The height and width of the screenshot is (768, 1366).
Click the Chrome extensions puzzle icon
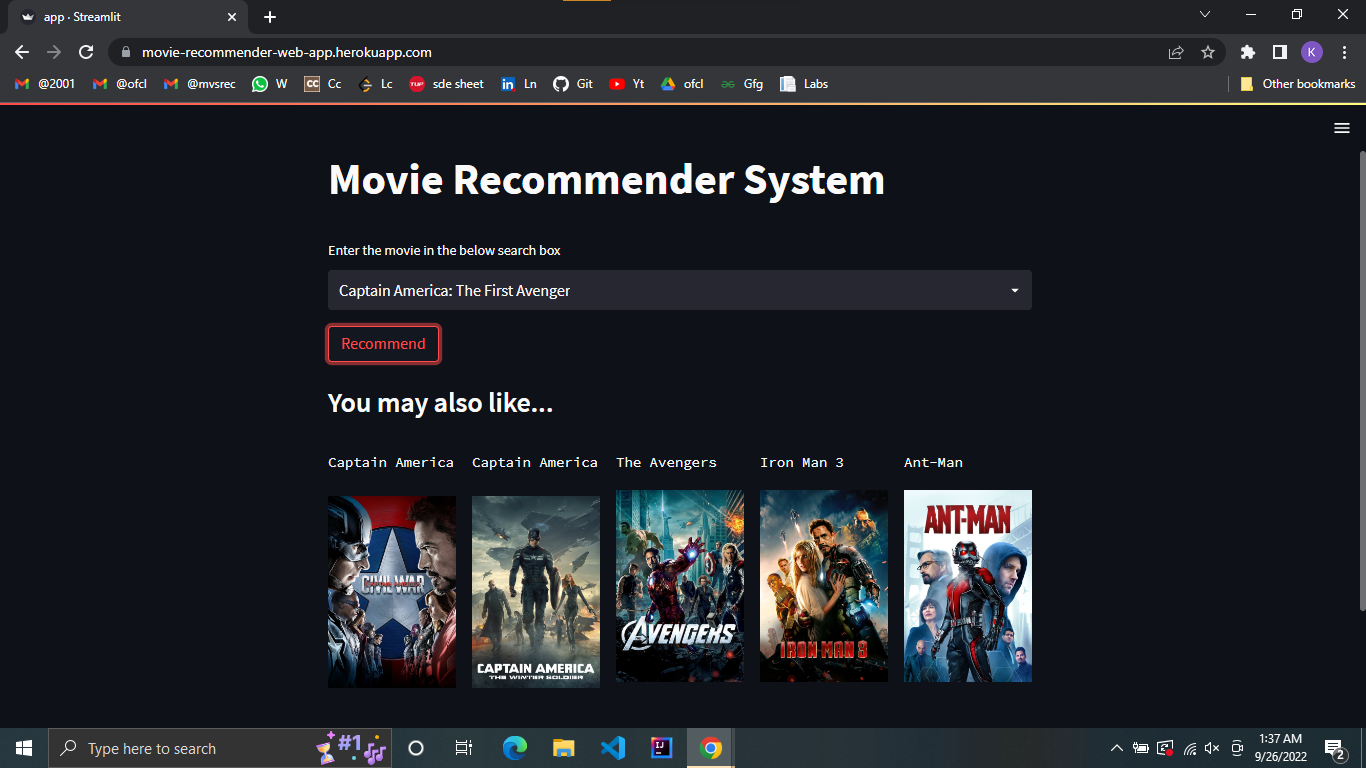(x=1247, y=52)
